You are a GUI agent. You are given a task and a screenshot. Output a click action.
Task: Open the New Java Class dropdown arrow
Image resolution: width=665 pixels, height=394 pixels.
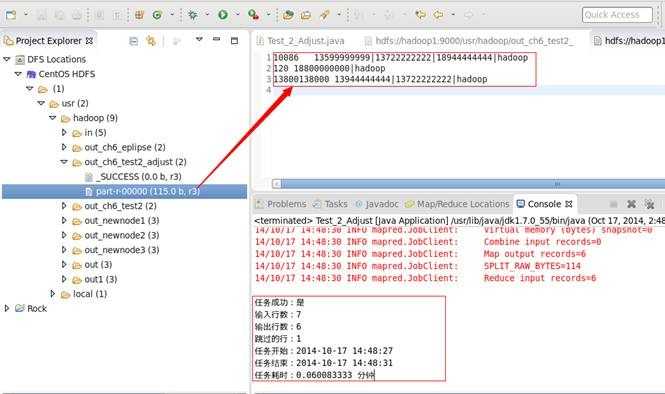pyautogui.click(x=172, y=15)
